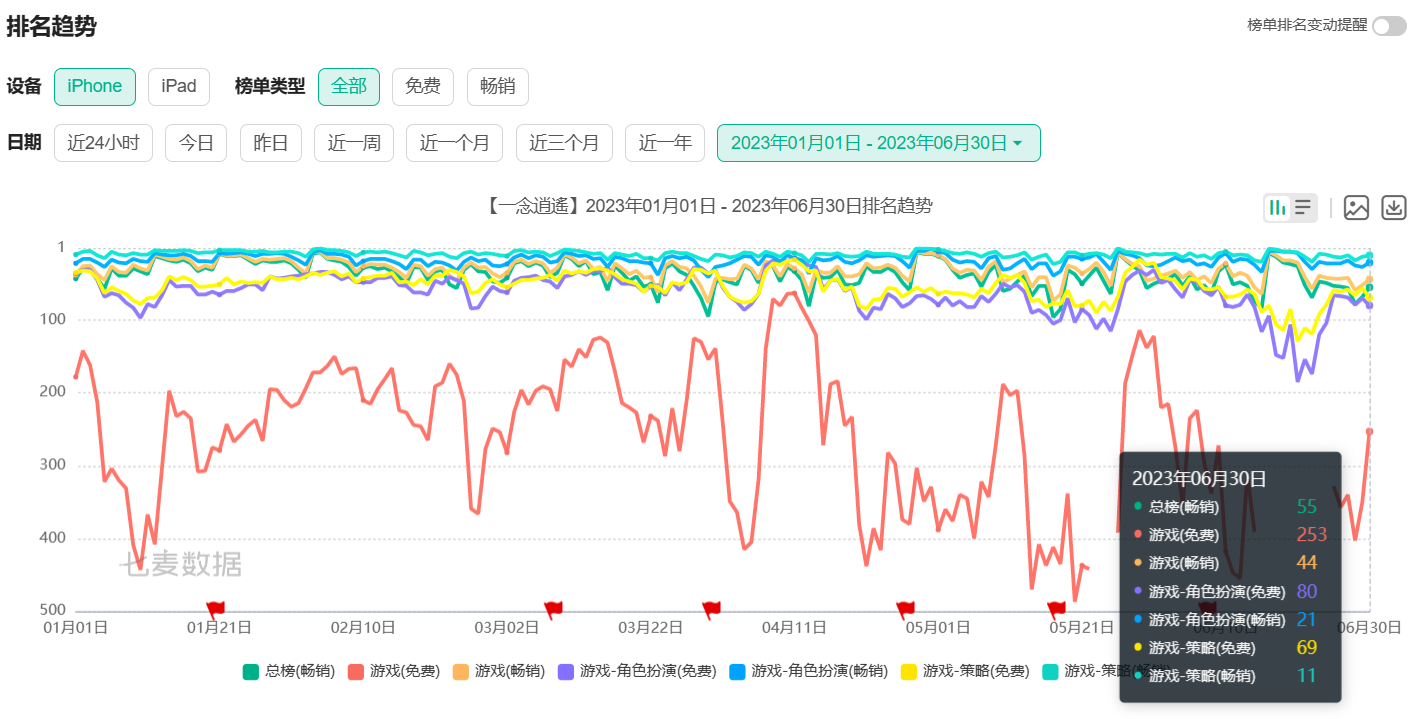This screenshot has width=1414, height=719.
Task: Click the purple 游戏-角色扮演(免费) legend swatch
Action: point(567,671)
